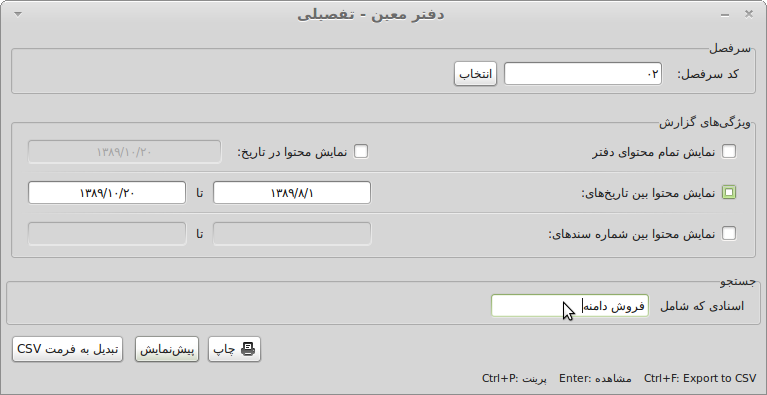Click the second document number field

pyautogui.click(x=107, y=234)
